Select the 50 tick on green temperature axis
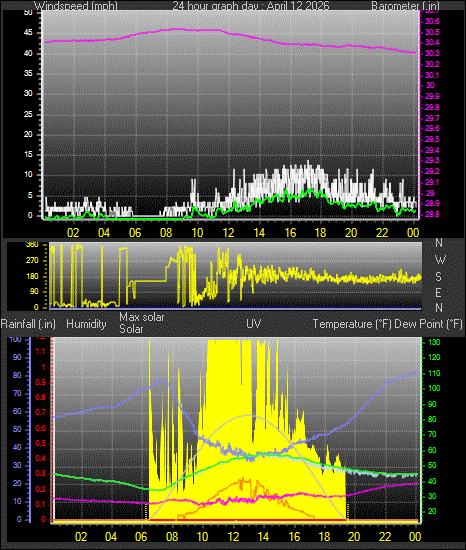 point(432,465)
